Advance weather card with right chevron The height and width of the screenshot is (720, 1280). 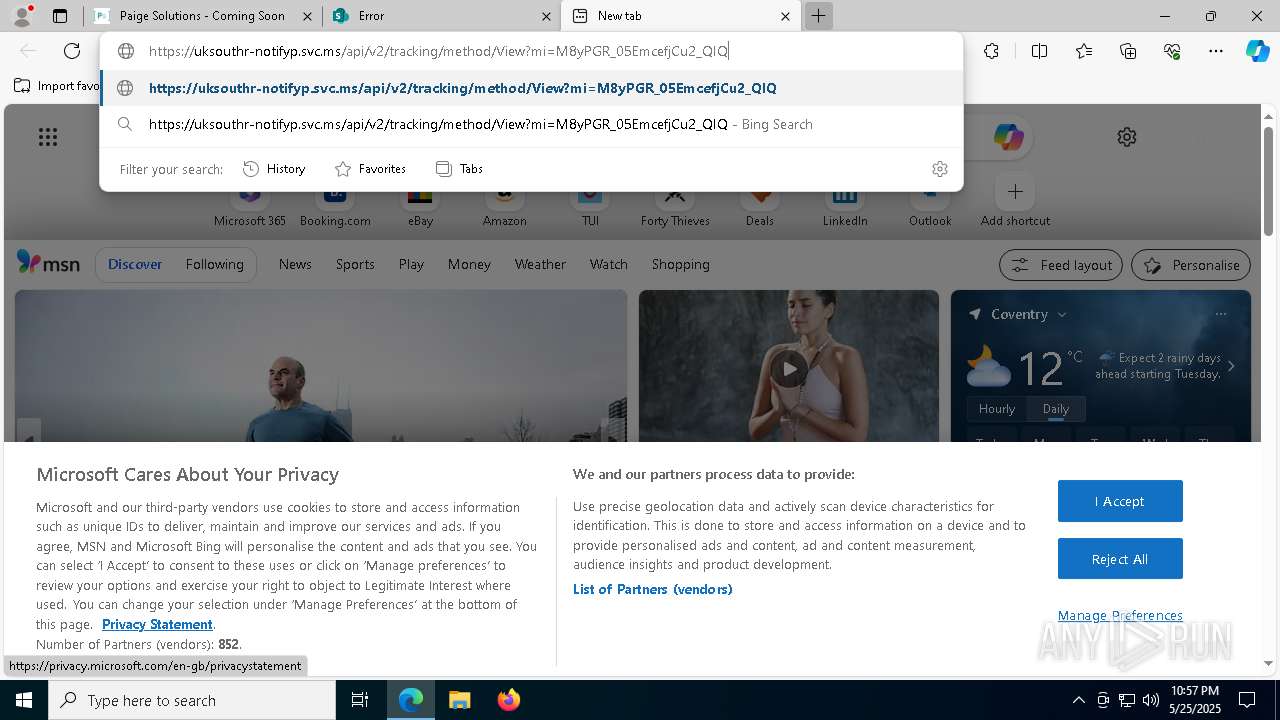(x=1231, y=366)
